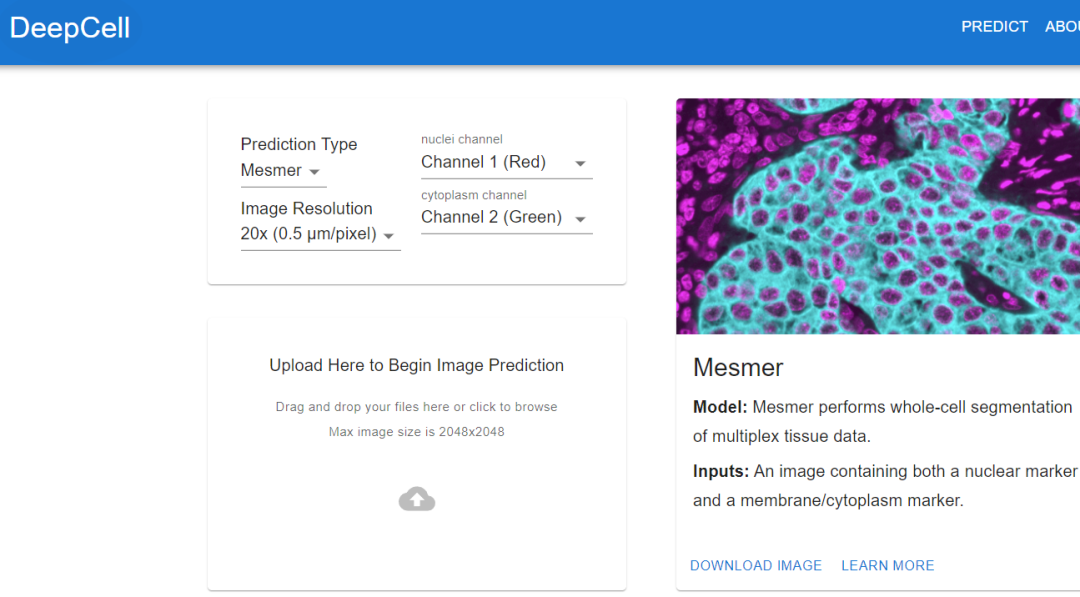1080x597 pixels.
Task: Click the "Image Resolution" label
Action: [306, 208]
